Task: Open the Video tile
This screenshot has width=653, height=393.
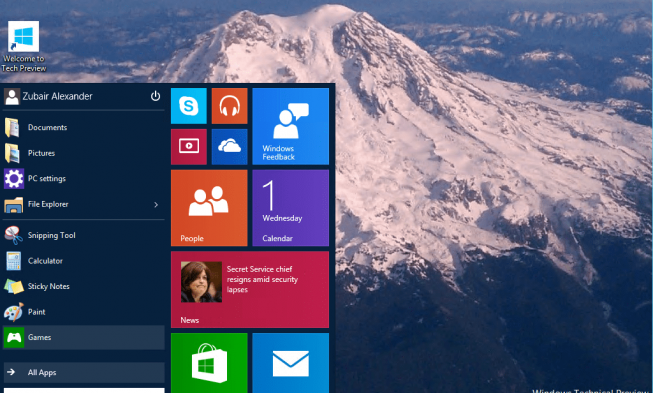Action: [189, 147]
